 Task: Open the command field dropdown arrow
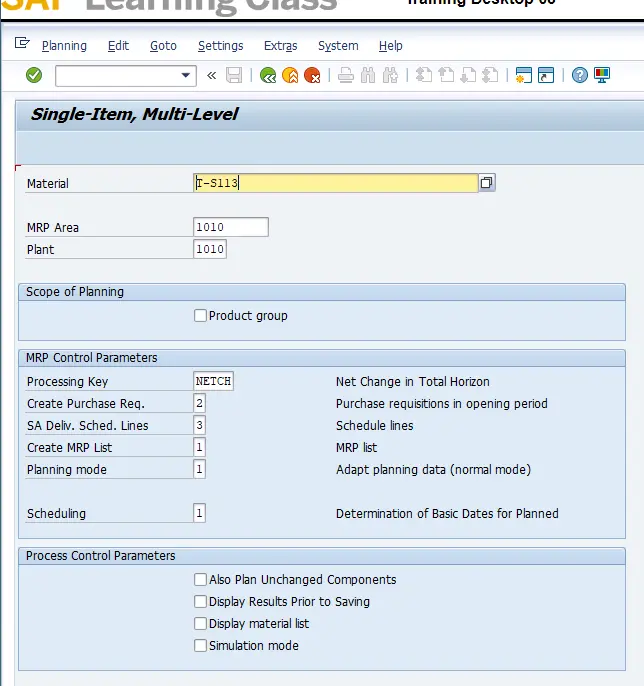pyautogui.click(x=186, y=75)
